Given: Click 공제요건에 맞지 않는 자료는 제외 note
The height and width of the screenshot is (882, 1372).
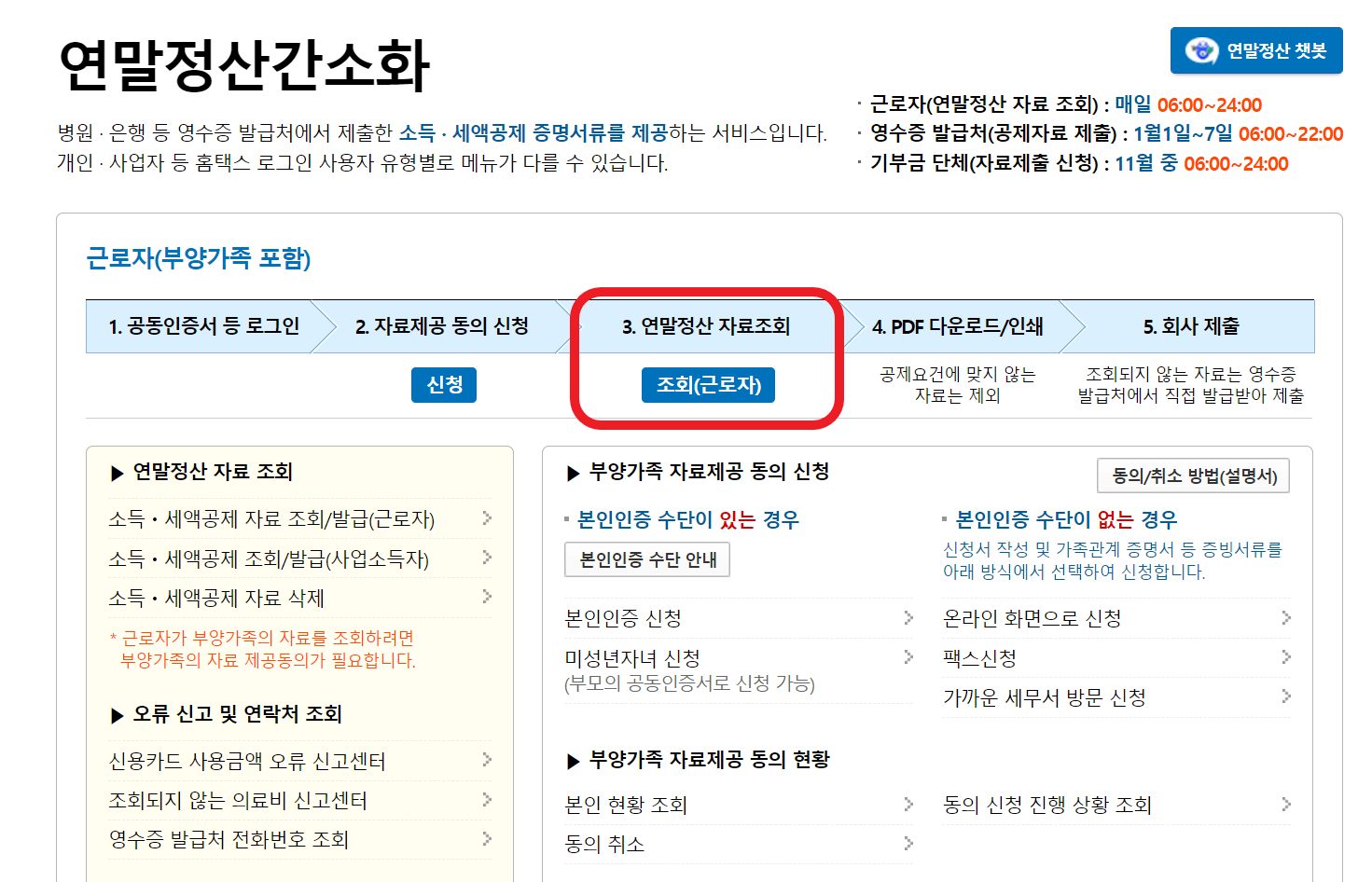Looking at the screenshot, I should tap(958, 384).
